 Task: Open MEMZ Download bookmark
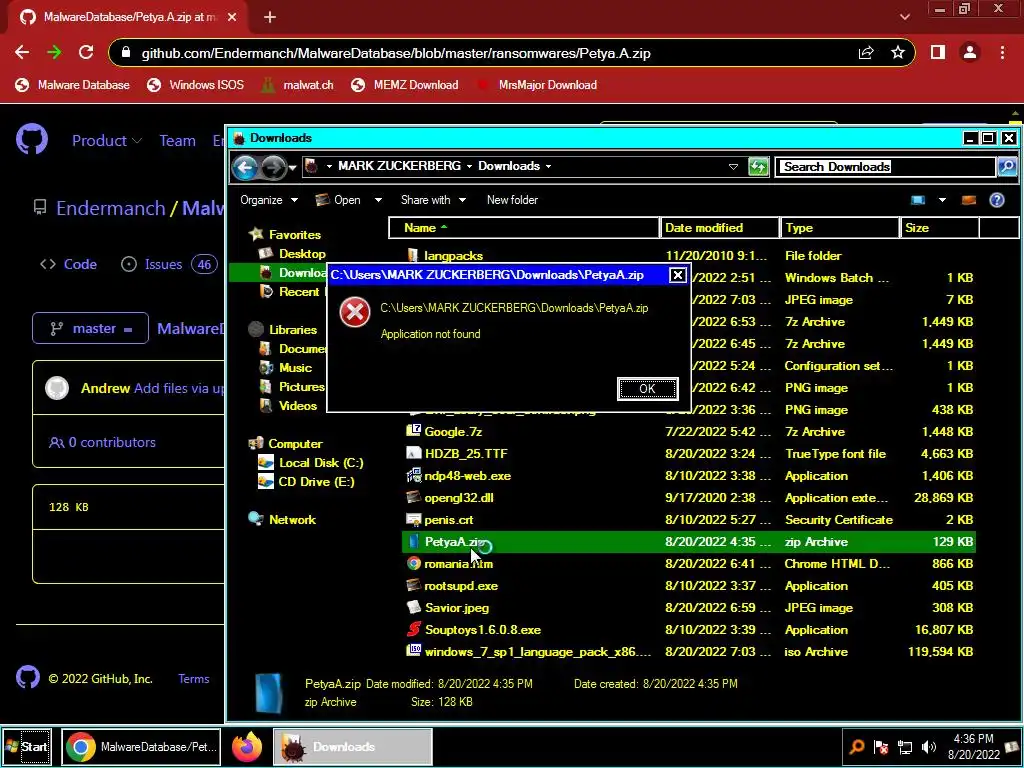coord(404,85)
